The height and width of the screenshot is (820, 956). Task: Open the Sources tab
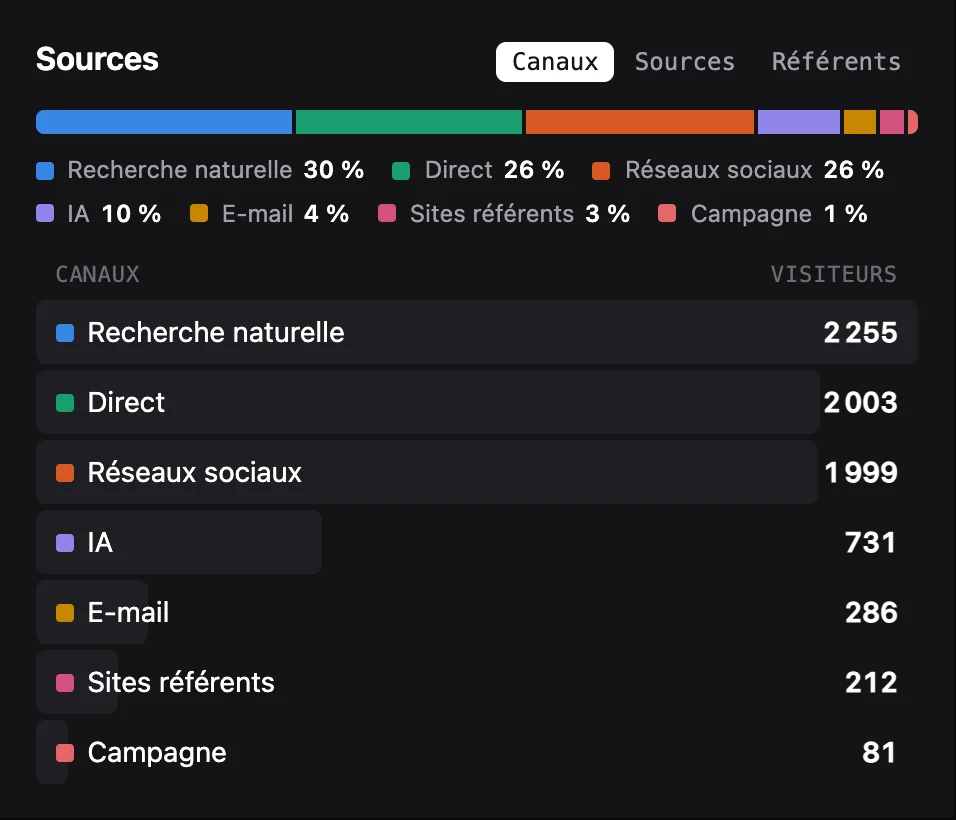[x=685, y=62]
